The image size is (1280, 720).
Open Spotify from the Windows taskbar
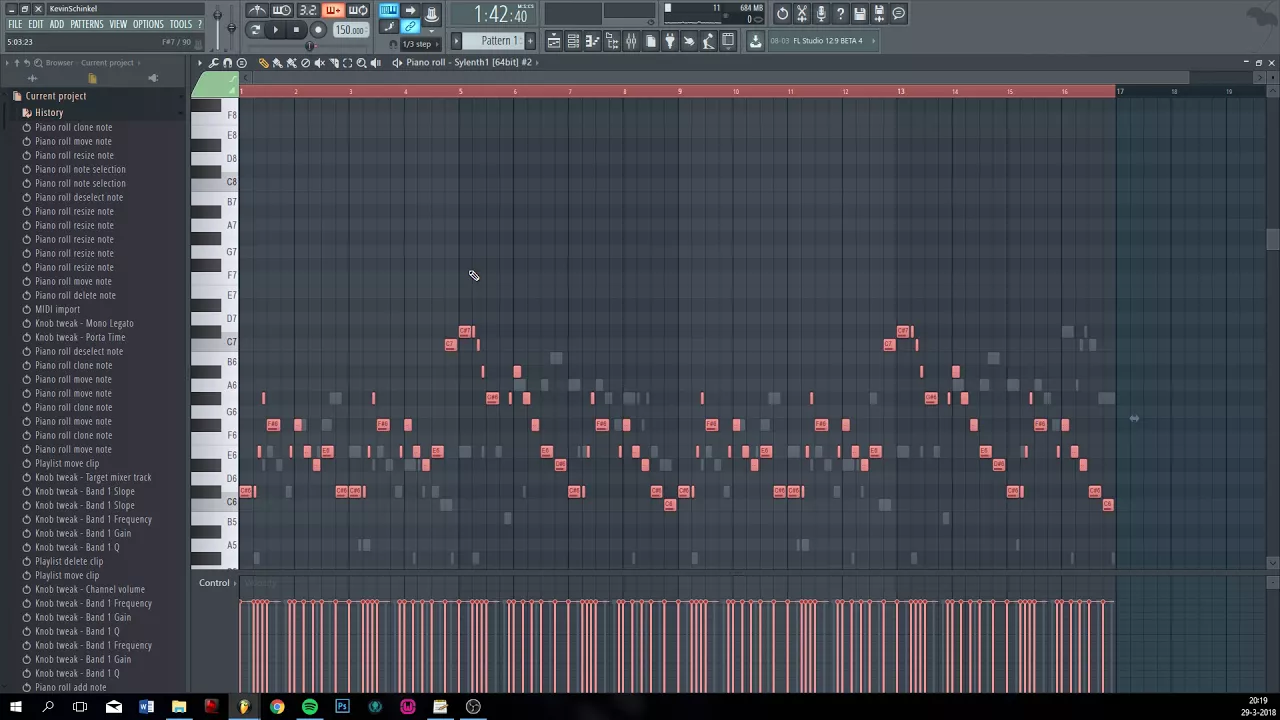coord(310,707)
